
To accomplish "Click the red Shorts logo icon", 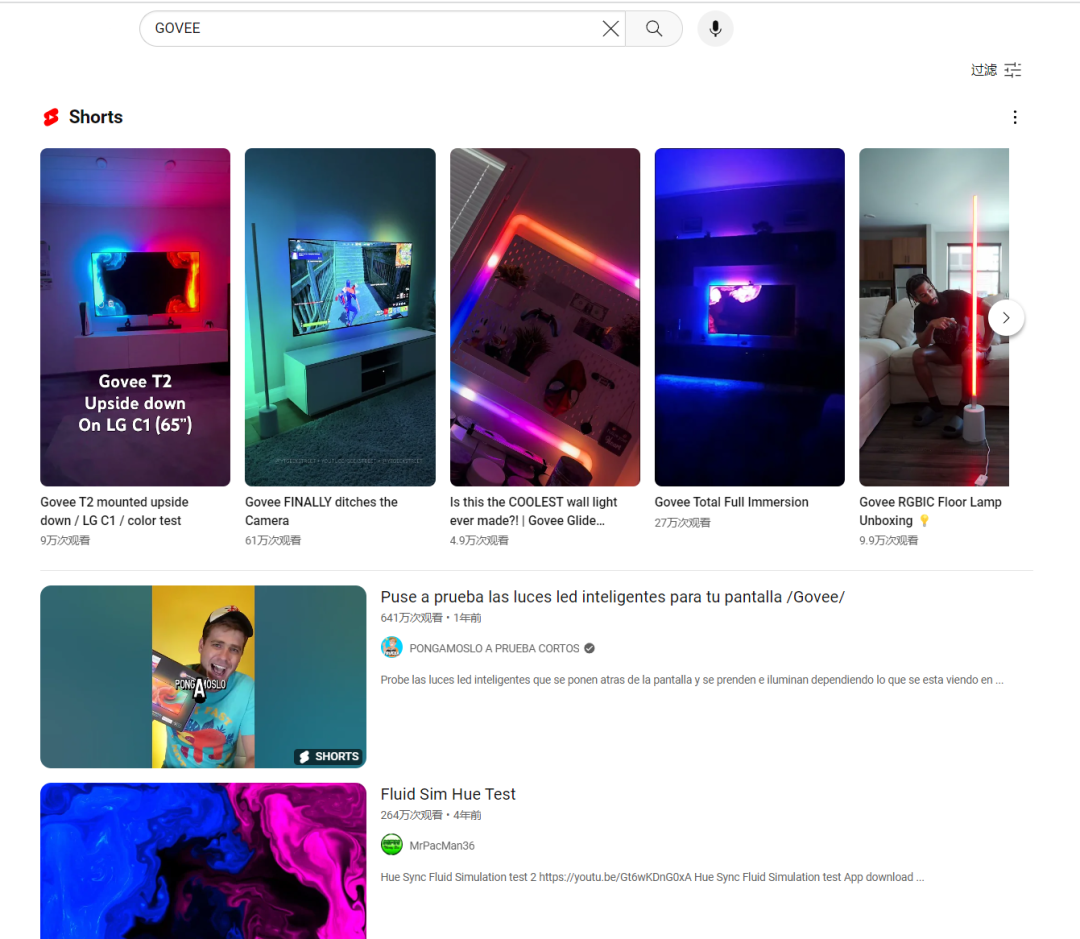I will point(51,117).
